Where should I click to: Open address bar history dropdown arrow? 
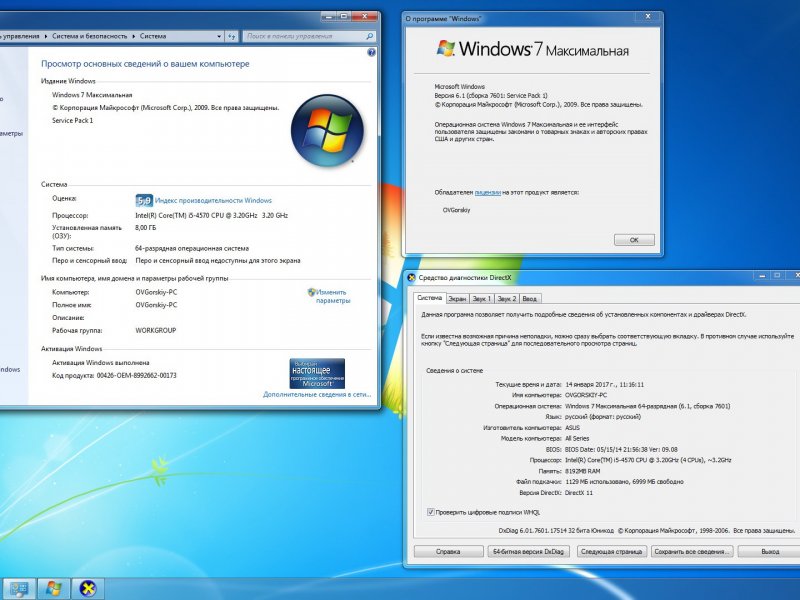pyautogui.click(x=219, y=36)
